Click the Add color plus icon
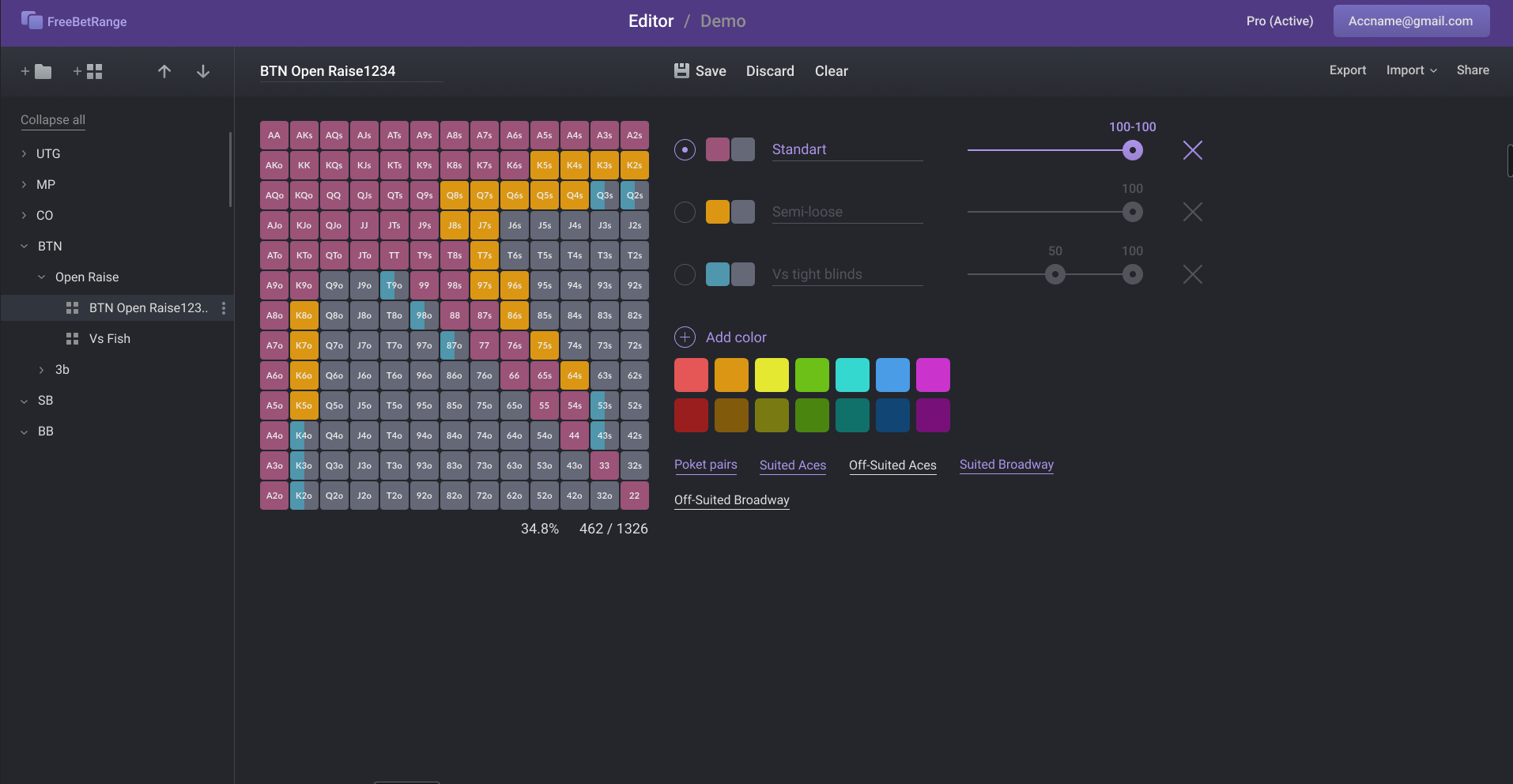 (685, 337)
